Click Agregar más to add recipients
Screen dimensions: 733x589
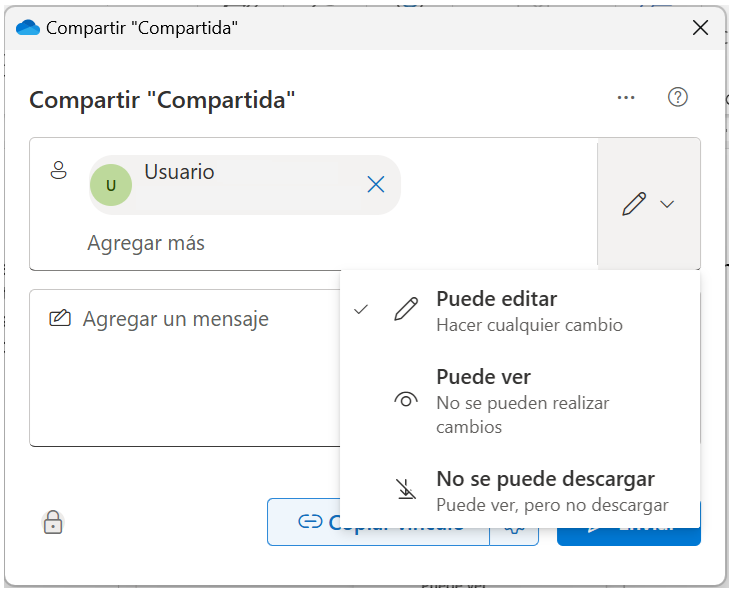146,243
